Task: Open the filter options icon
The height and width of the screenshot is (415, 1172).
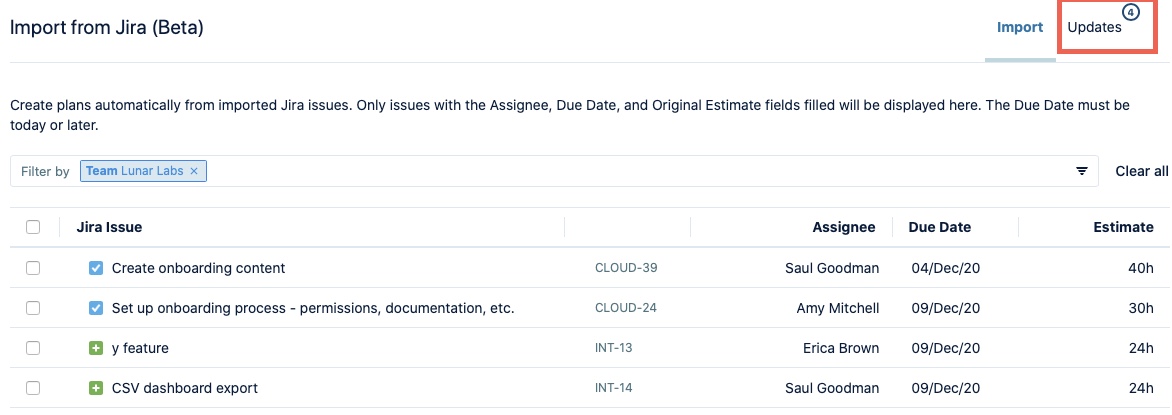Action: 1082,171
